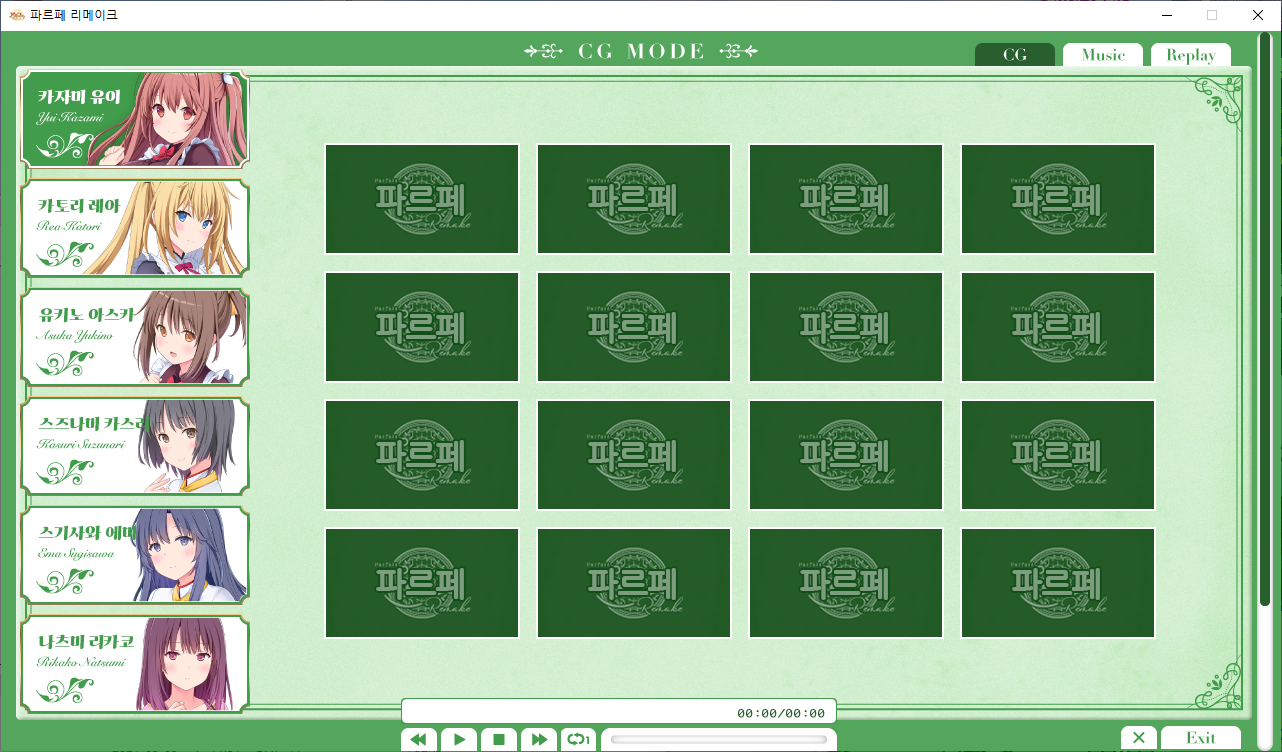Open first CG thumbnail in top row
Image resolution: width=1282 pixels, height=752 pixels.
pyautogui.click(x=422, y=199)
